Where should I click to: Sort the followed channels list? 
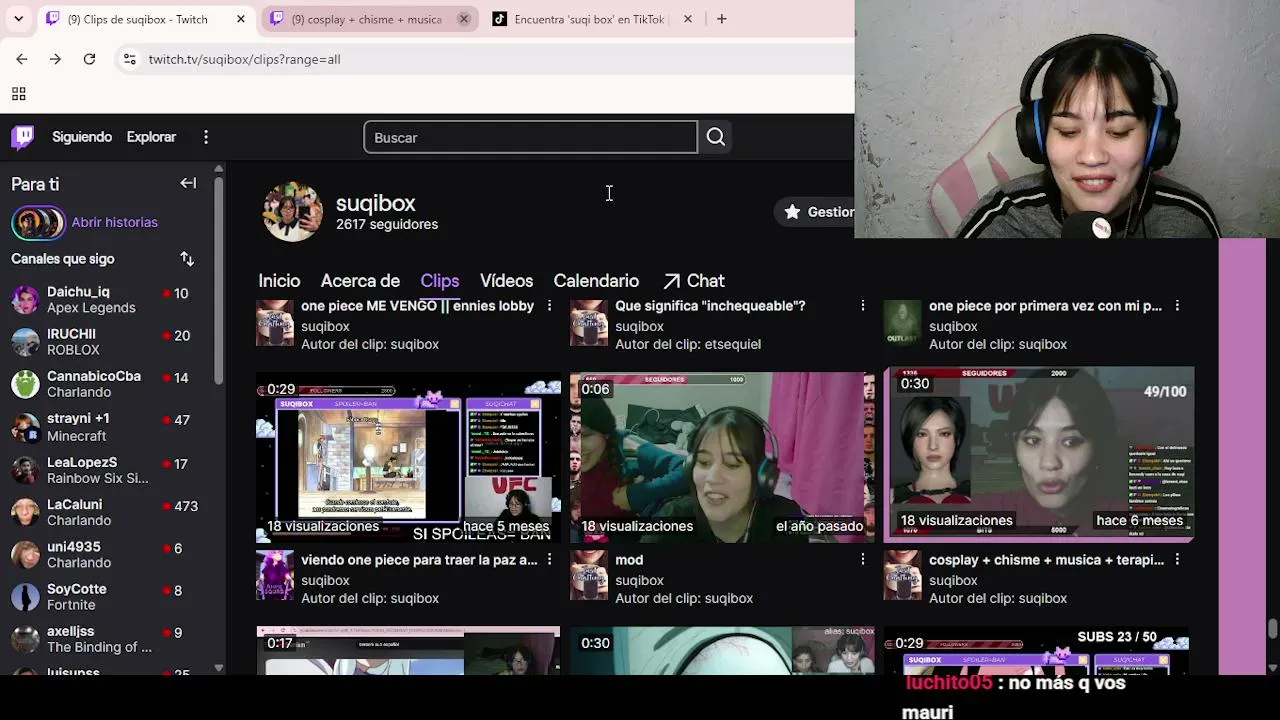[187, 259]
